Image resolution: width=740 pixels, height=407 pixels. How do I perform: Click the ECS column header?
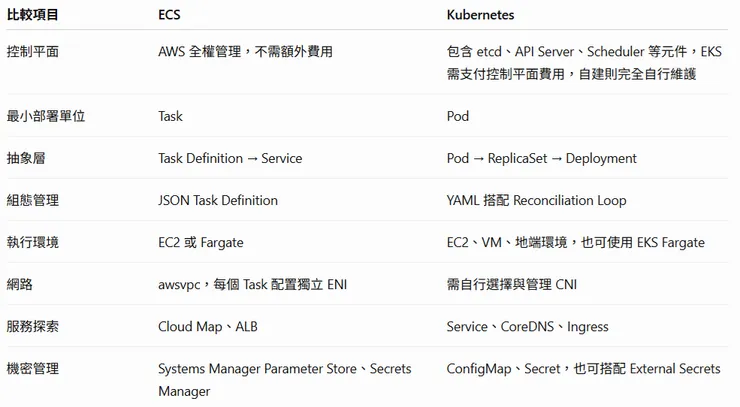(x=169, y=15)
